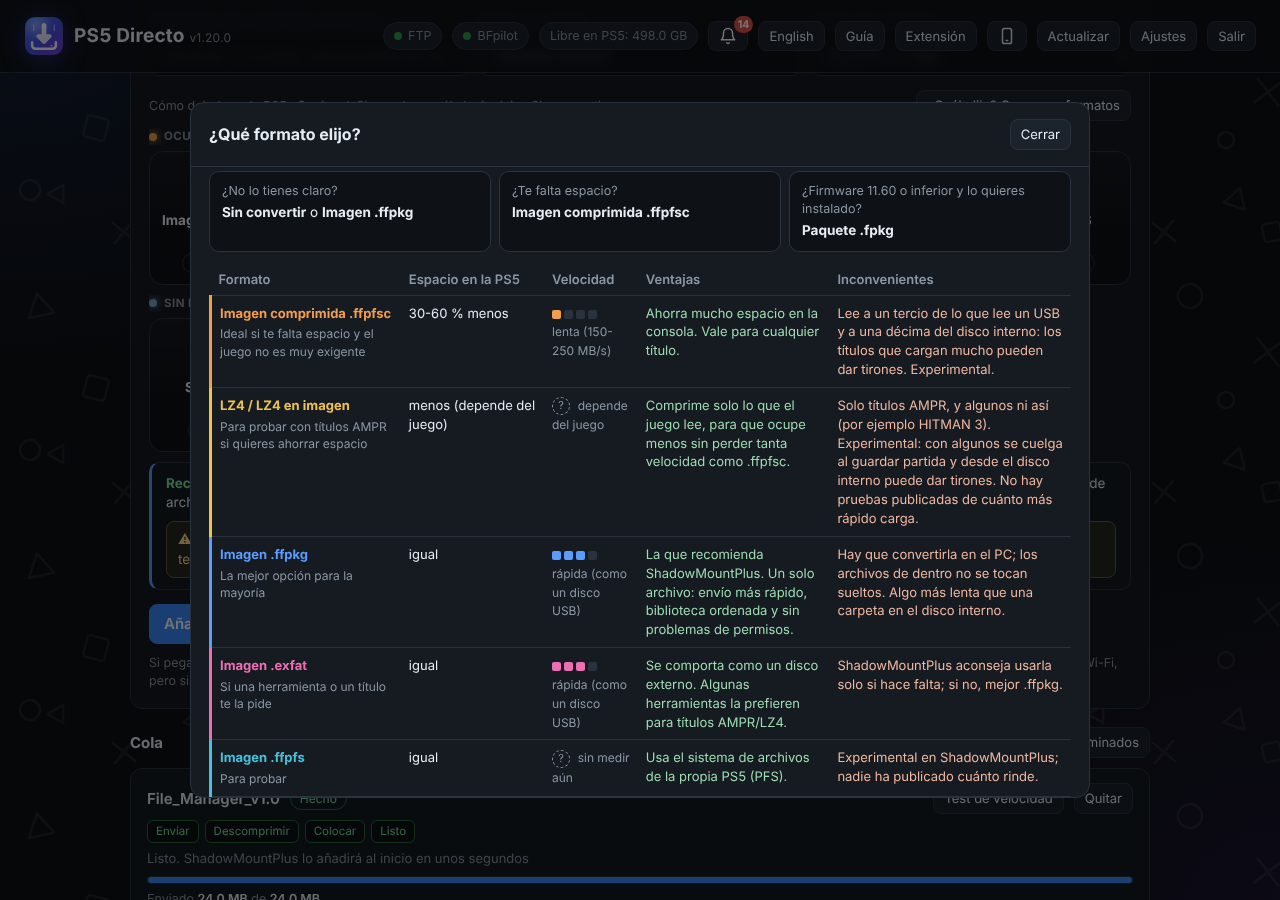
Task: Click the pink speed dots in .exfat row
Action: coord(574,666)
